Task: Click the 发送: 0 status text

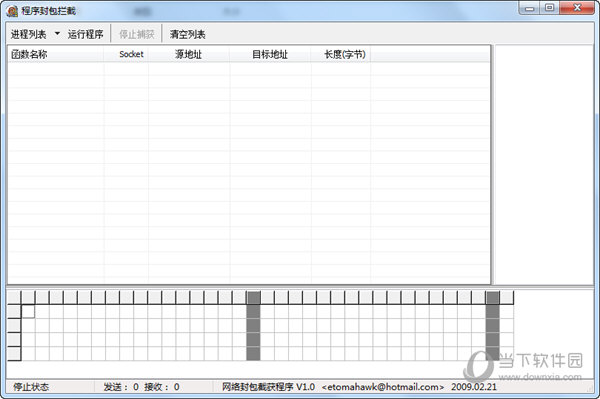Action: (x=121, y=387)
